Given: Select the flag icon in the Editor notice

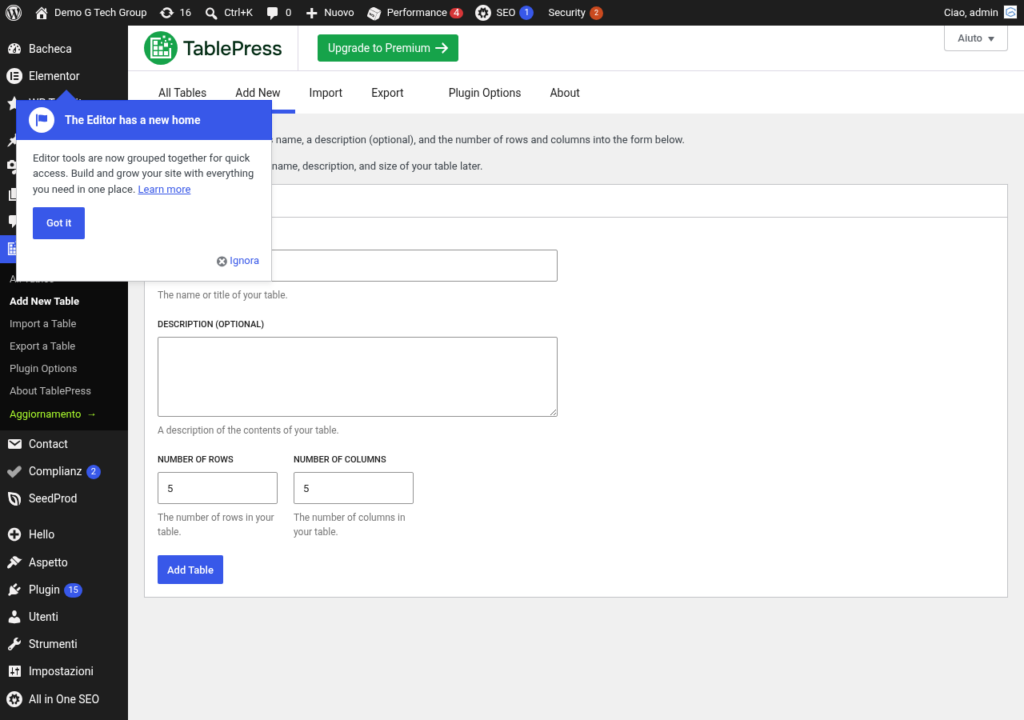Looking at the screenshot, I should (42, 120).
